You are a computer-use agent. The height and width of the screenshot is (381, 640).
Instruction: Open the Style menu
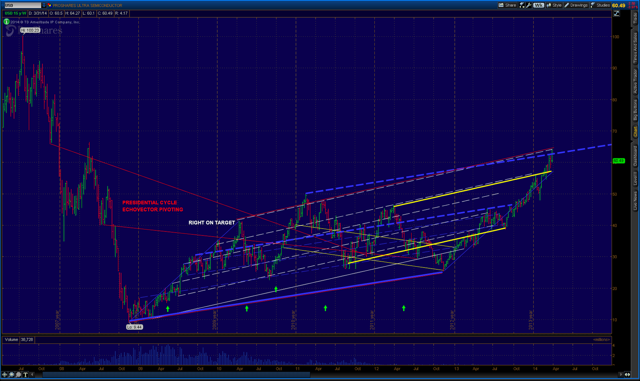[x=554, y=5]
